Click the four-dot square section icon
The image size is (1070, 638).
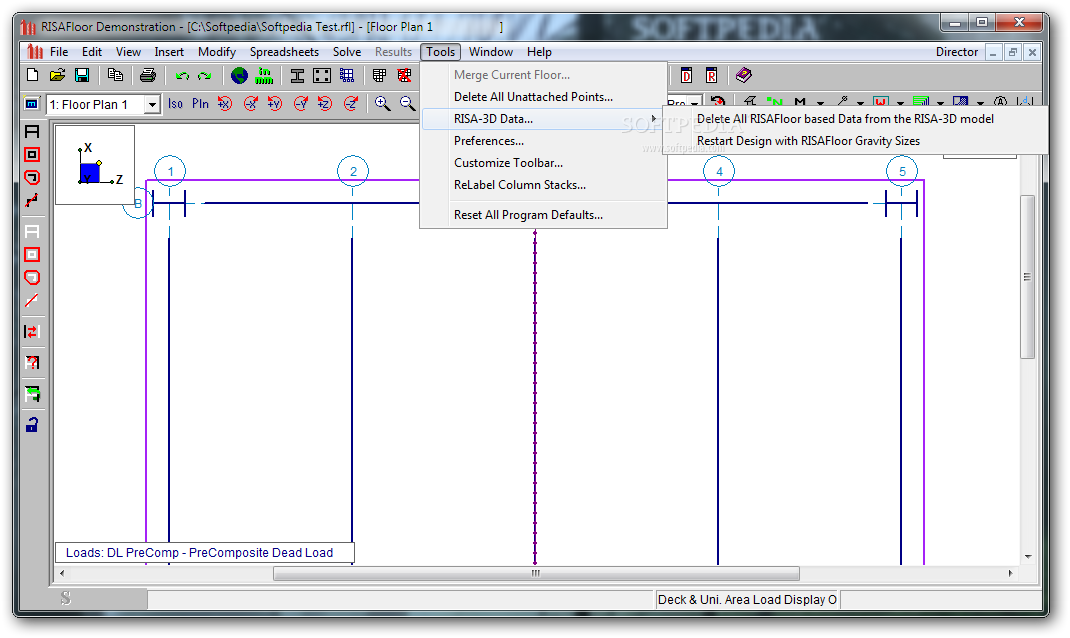pyautogui.click(x=322, y=75)
